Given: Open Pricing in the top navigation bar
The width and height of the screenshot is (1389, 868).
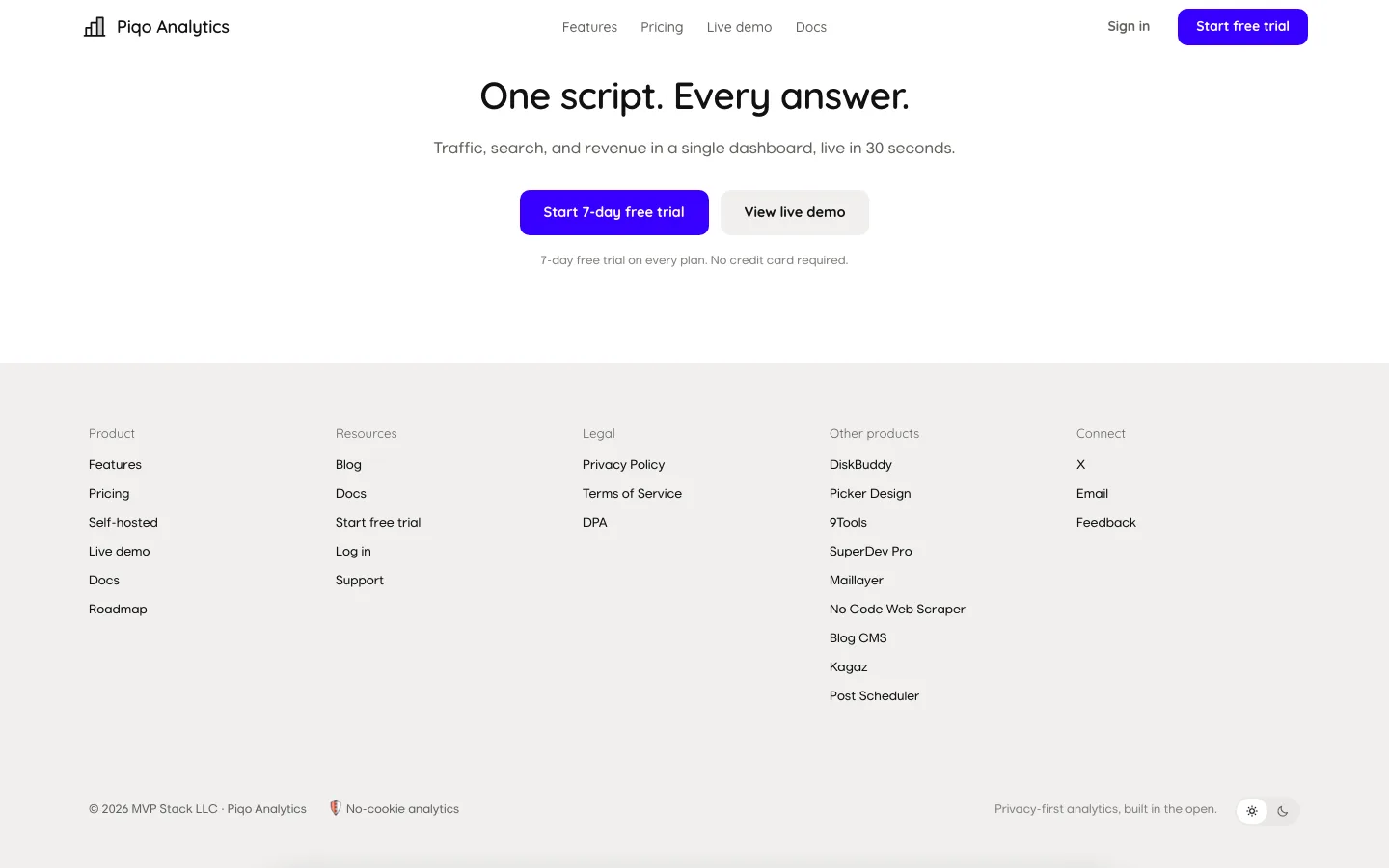Looking at the screenshot, I should 662,27.
